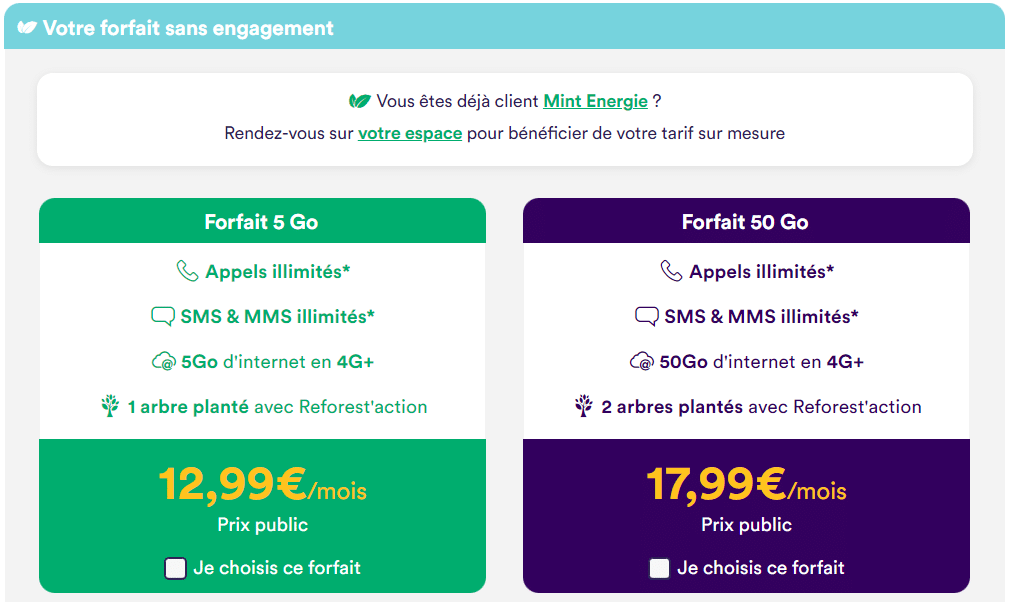Check Je choisis ce forfait for 5 Go
The width and height of the screenshot is (1010, 602).
tap(175, 569)
